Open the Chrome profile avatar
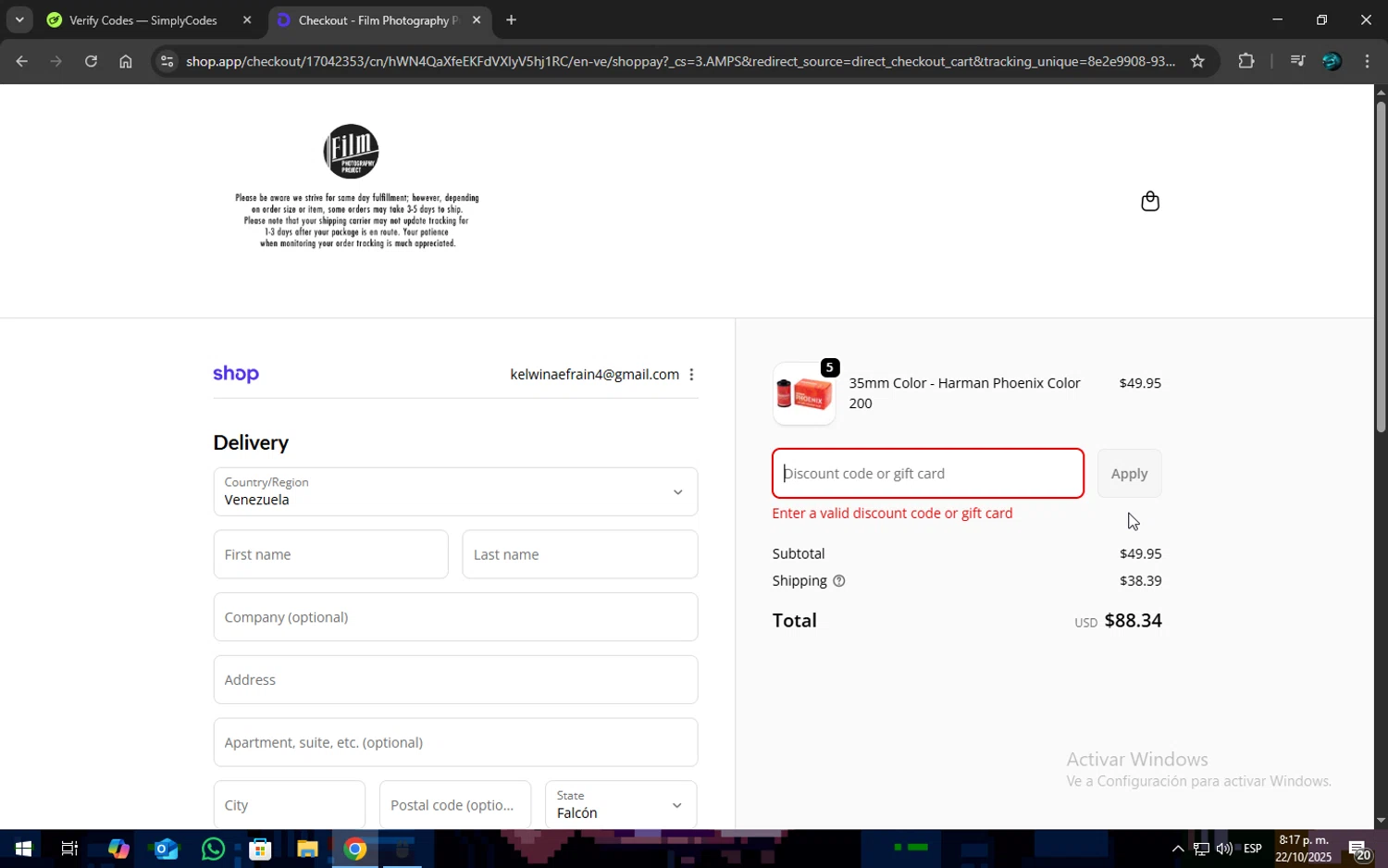This screenshot has width=1388, height=868. pyautogui.click(x=1332, y=61)
